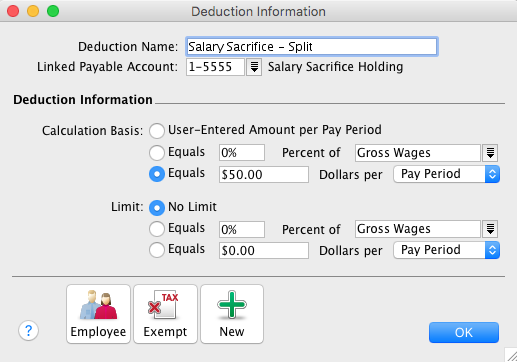
Task: Select Calculation Basis Equals Dollars option
Action: [157, 174]
